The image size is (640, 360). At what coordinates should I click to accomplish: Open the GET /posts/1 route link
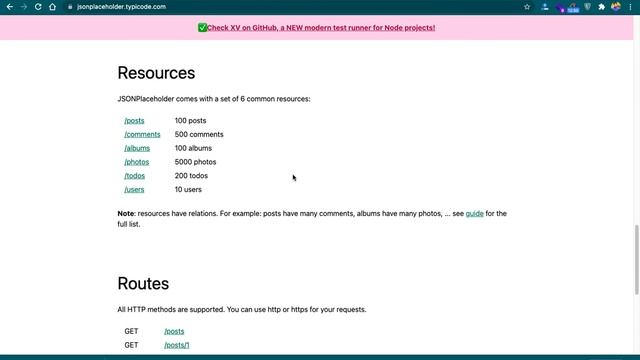click(x=177, y=345)
